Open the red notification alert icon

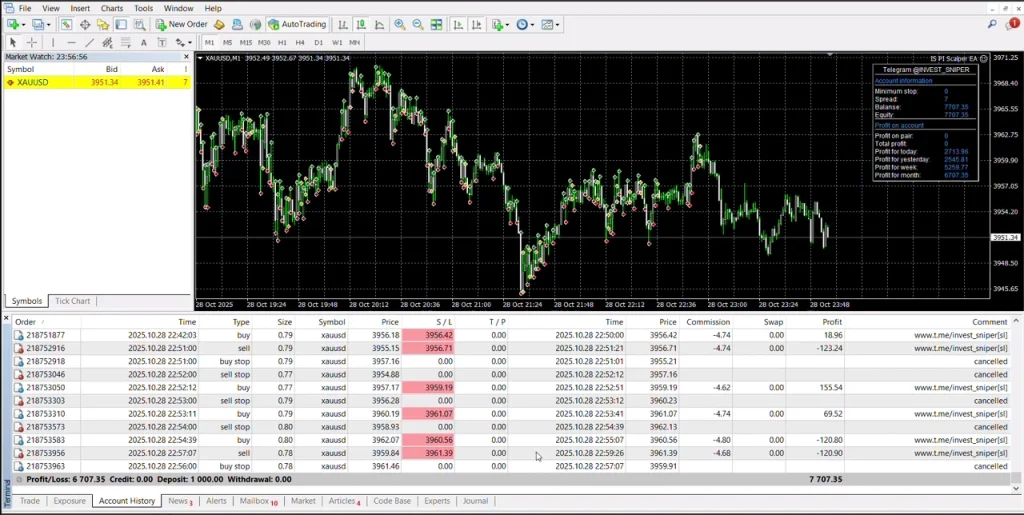pos(1013,23)
